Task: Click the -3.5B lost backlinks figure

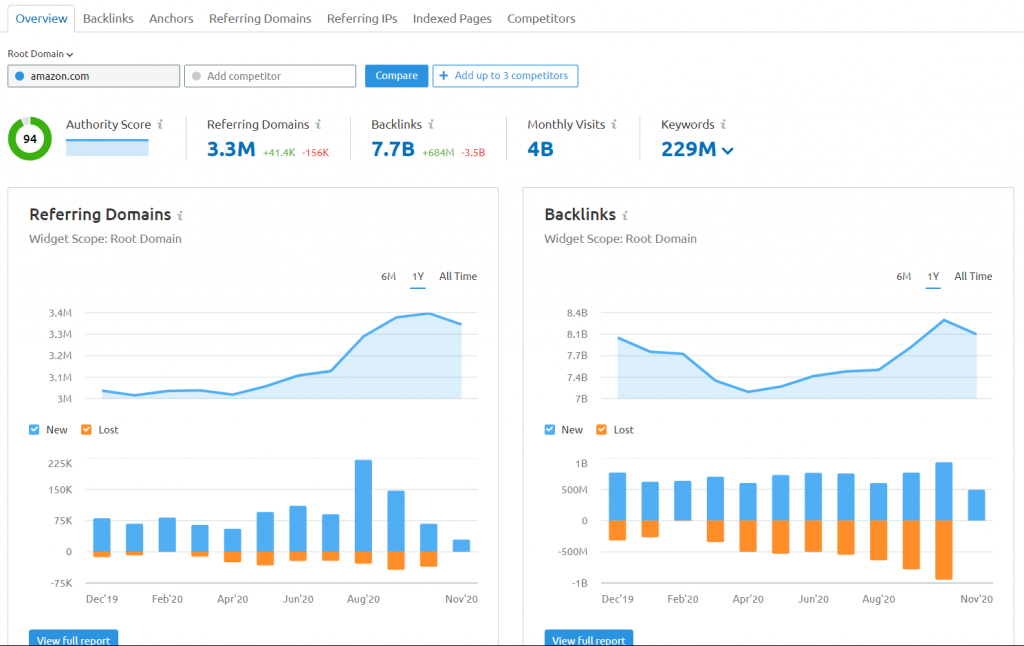Action: tap(473, 153)
